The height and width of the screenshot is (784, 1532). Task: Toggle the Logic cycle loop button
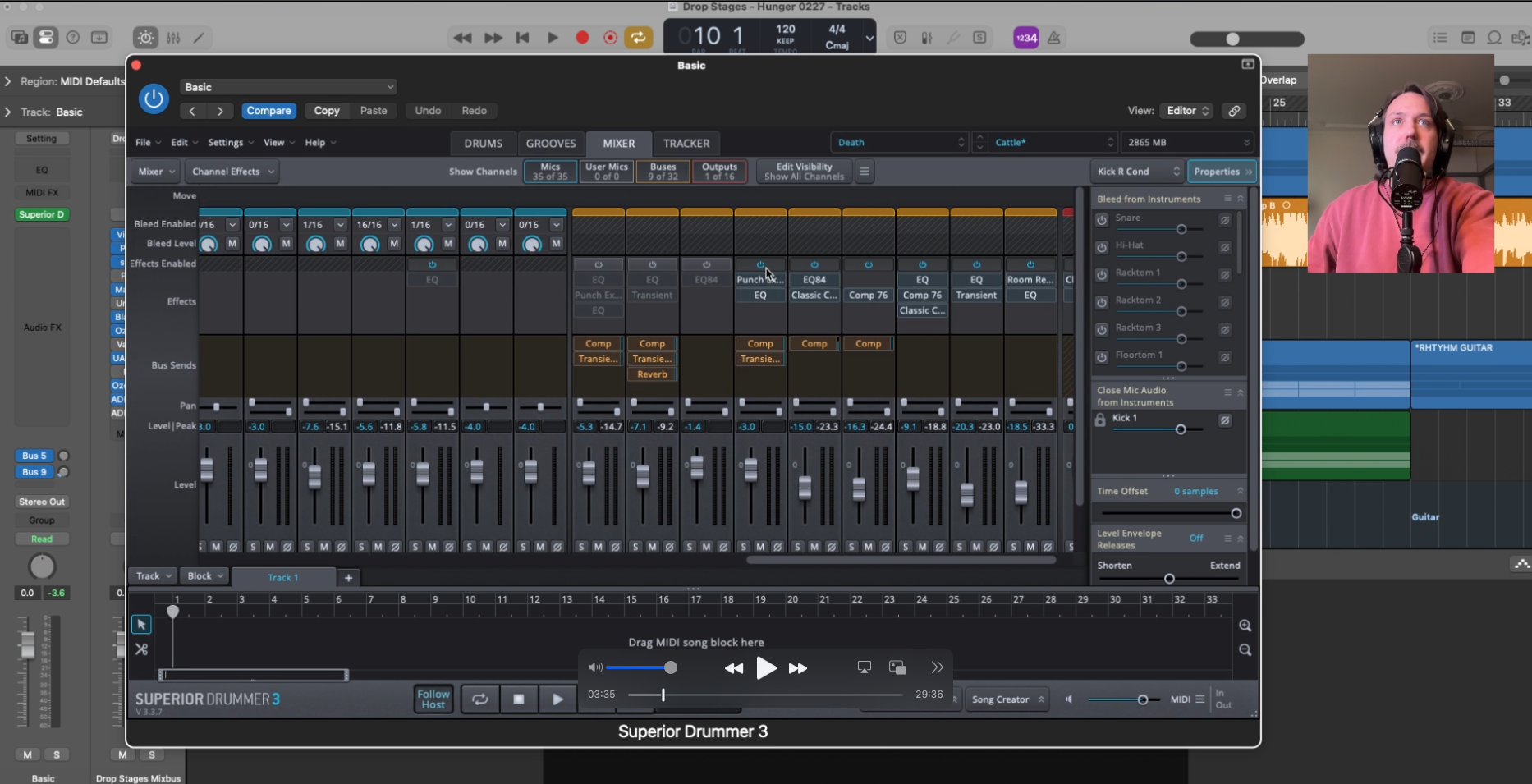click(638, 38)
